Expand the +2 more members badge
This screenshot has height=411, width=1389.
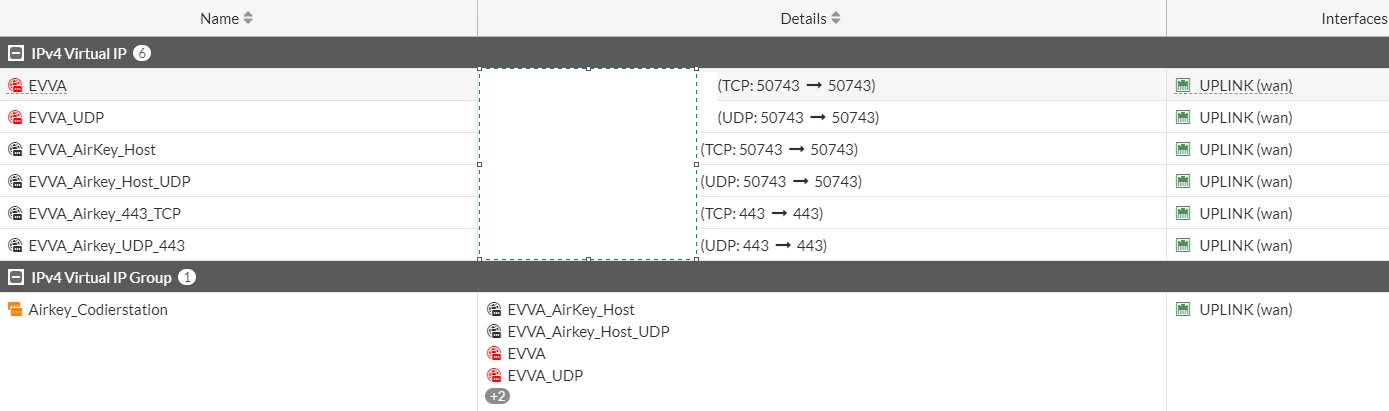coord(497,396)
